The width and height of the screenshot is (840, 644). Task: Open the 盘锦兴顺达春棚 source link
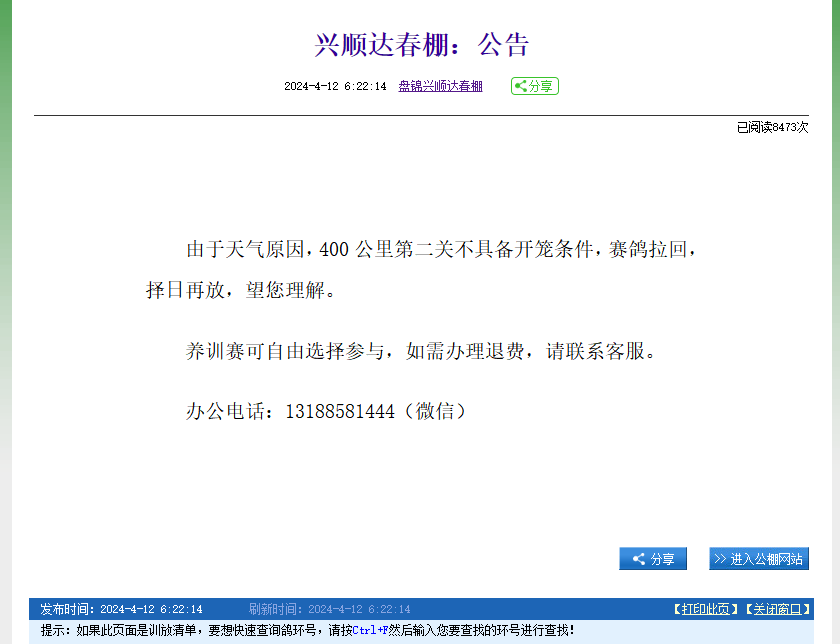[440, 87]
